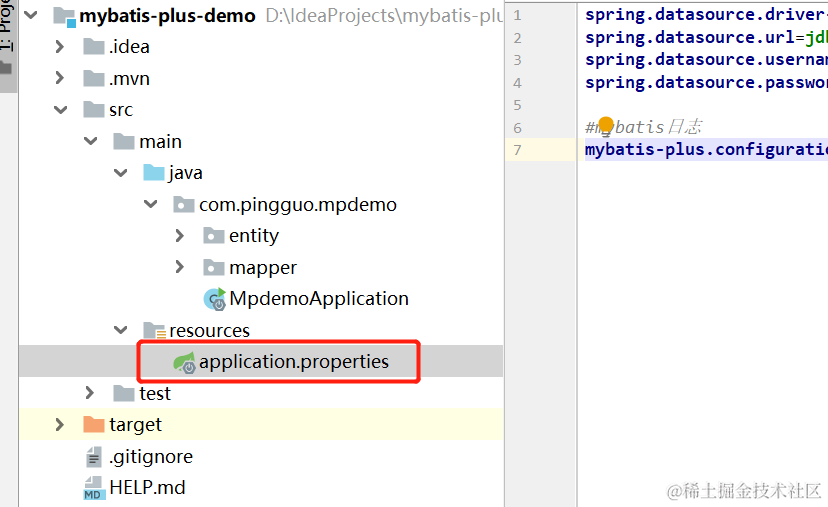Screen dimensions: 828x507
Task: Click the resources folder icon
Action: (x=155, y=331)
